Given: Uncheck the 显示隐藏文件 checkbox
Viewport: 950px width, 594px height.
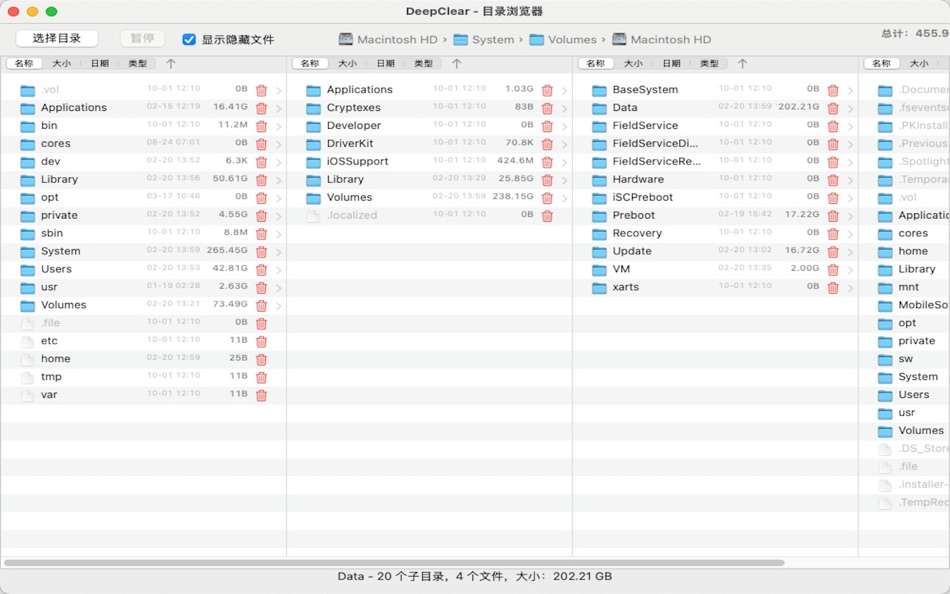Looking at the screenshot, I should tap(191, 39).
